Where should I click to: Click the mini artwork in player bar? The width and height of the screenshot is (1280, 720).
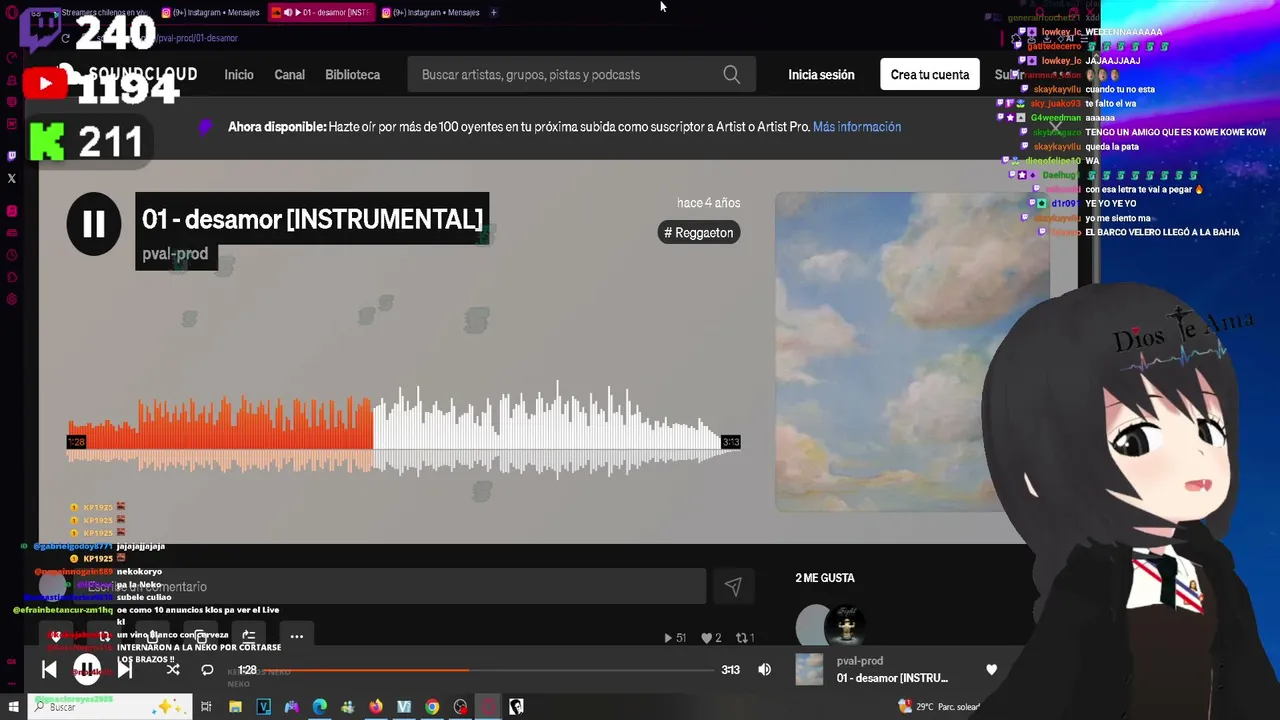(x=809, y=670)
